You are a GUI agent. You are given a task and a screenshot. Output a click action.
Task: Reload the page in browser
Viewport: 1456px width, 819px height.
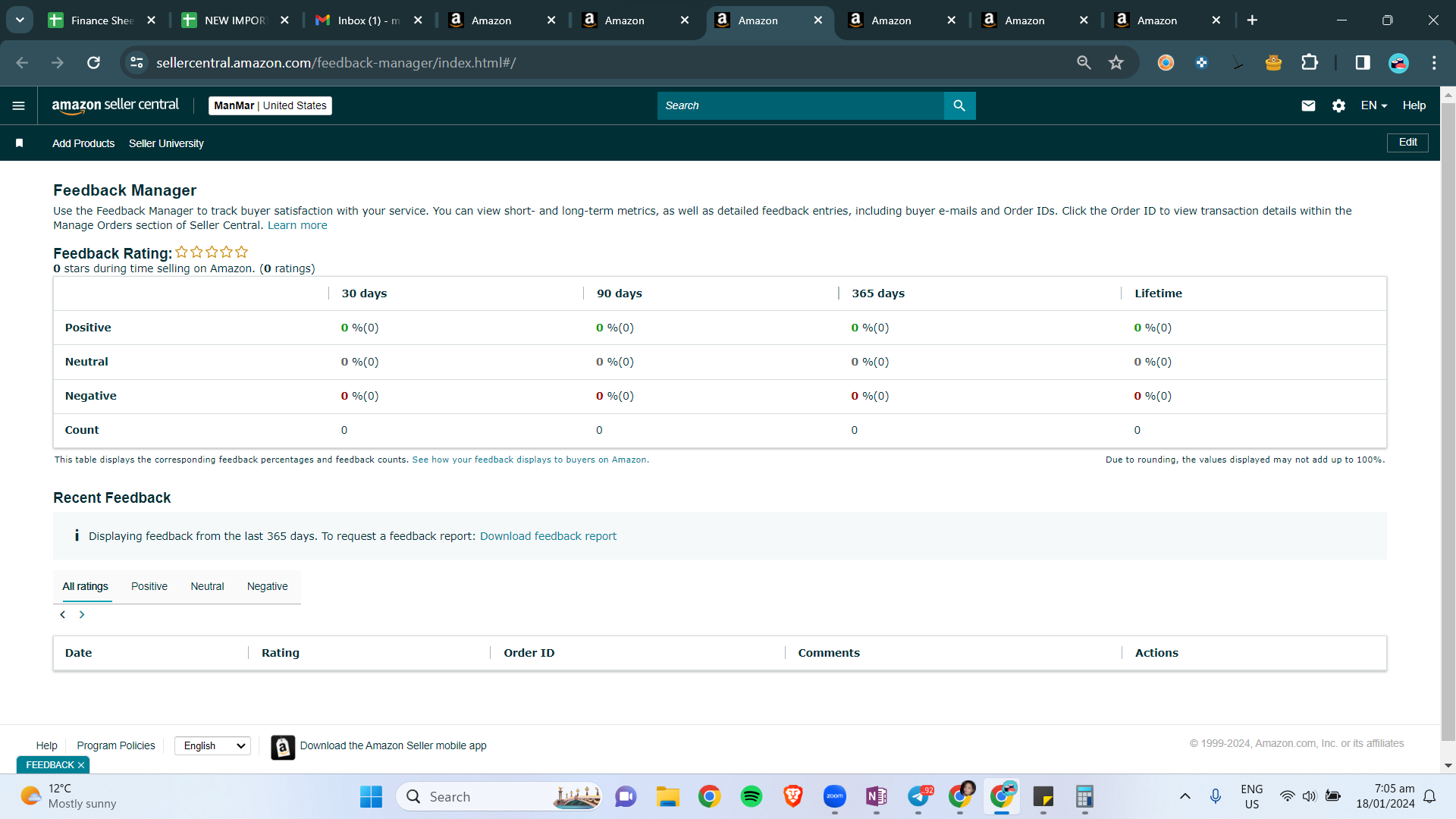click(93, 63)
